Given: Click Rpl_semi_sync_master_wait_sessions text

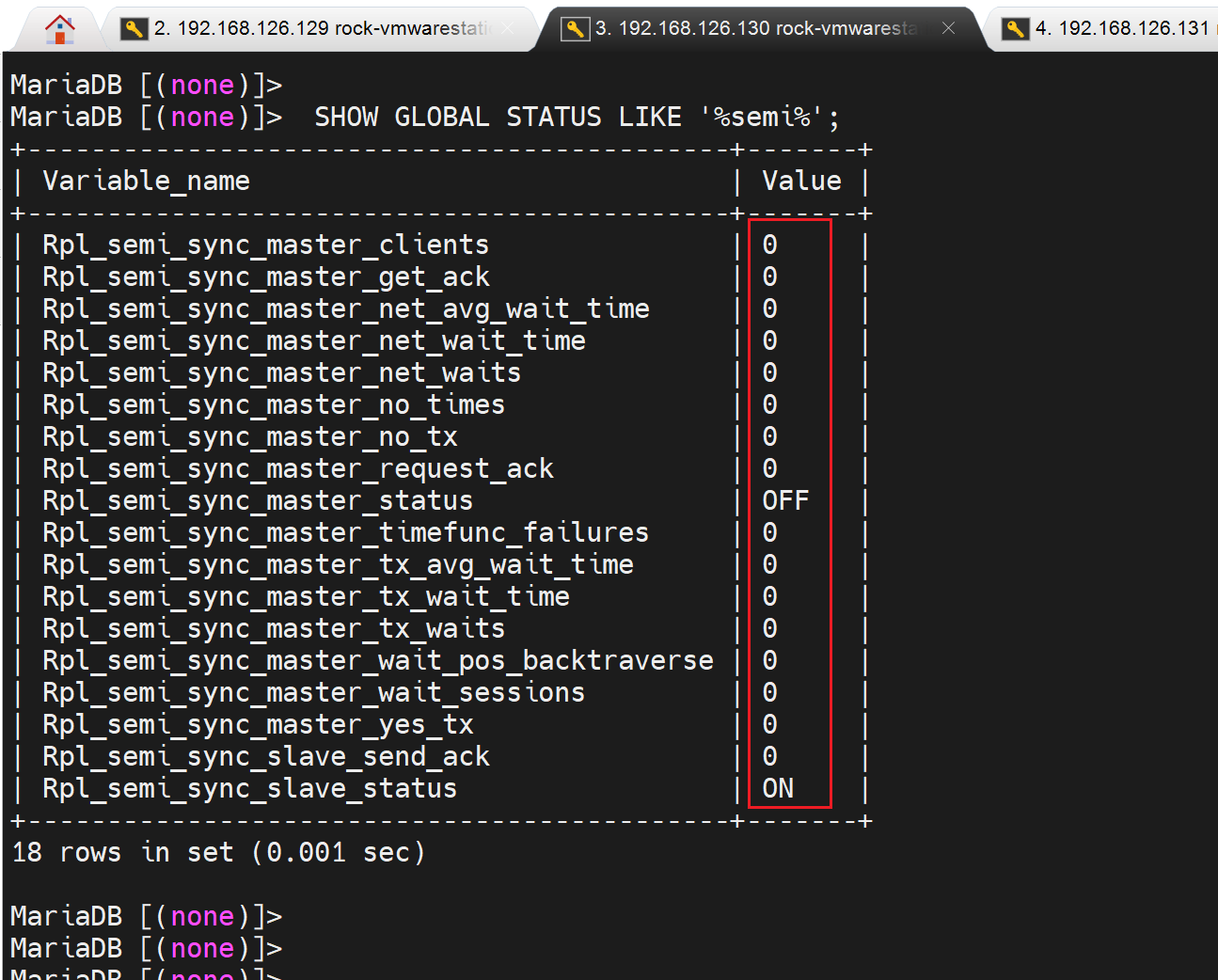Looking at the screenshot, I should tap(314, 692).
